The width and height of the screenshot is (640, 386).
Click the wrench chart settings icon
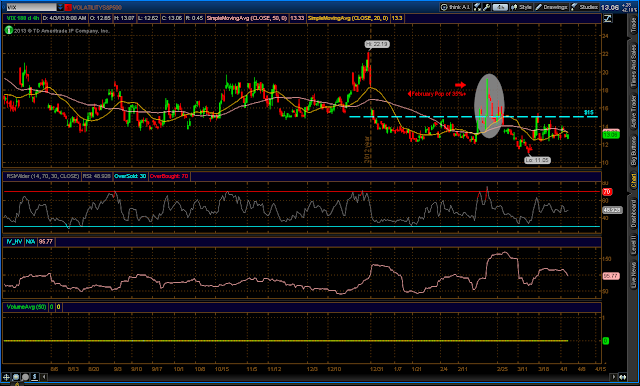(x=487, y=7)
